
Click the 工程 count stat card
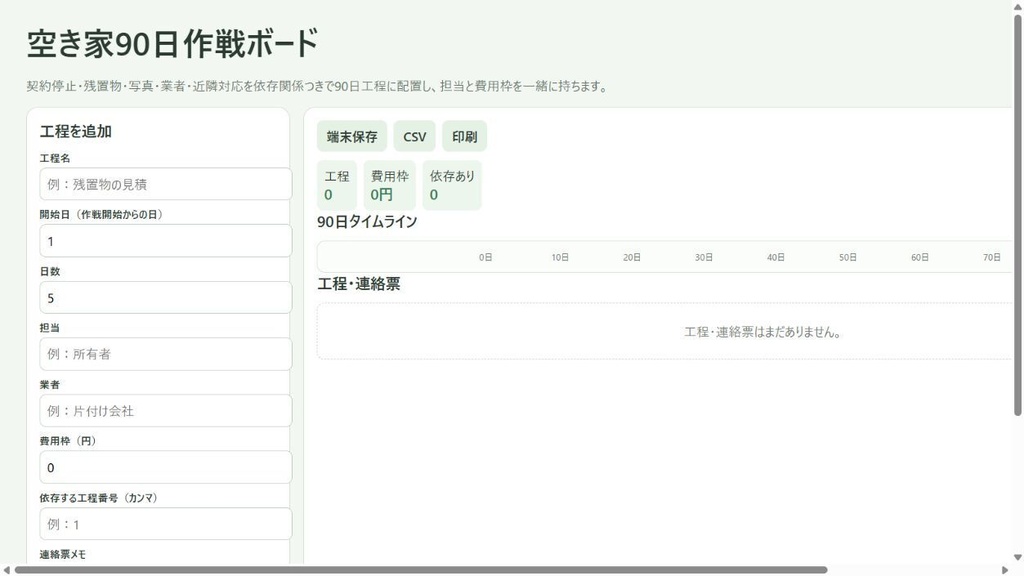click(337, 185)
